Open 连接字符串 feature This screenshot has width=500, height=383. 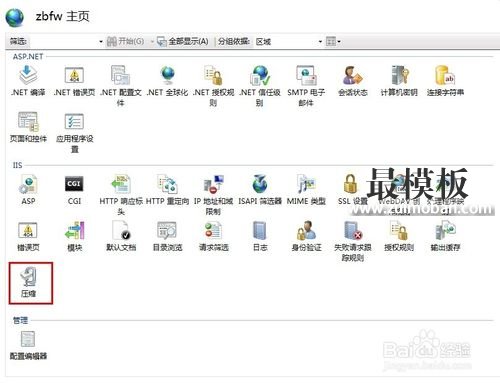(x=445, y=81)
